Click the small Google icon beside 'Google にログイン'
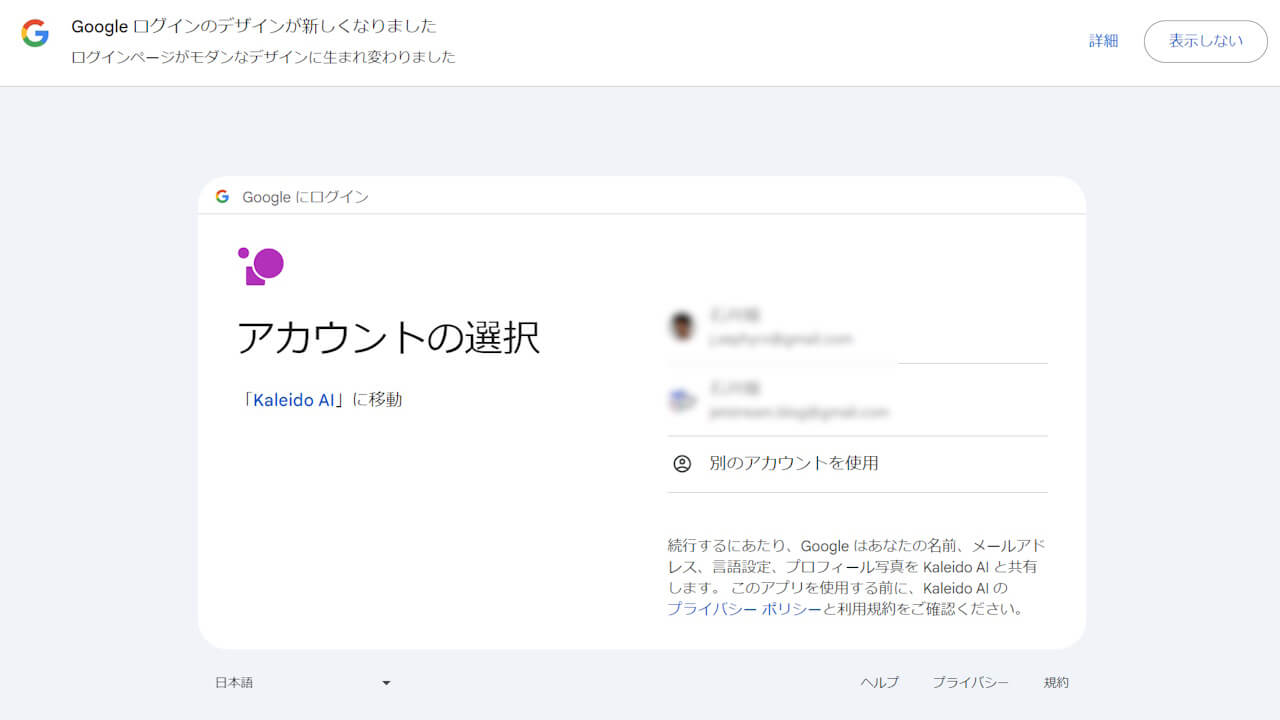Viewport: 1280px width, 720px height. coord(222,197)
